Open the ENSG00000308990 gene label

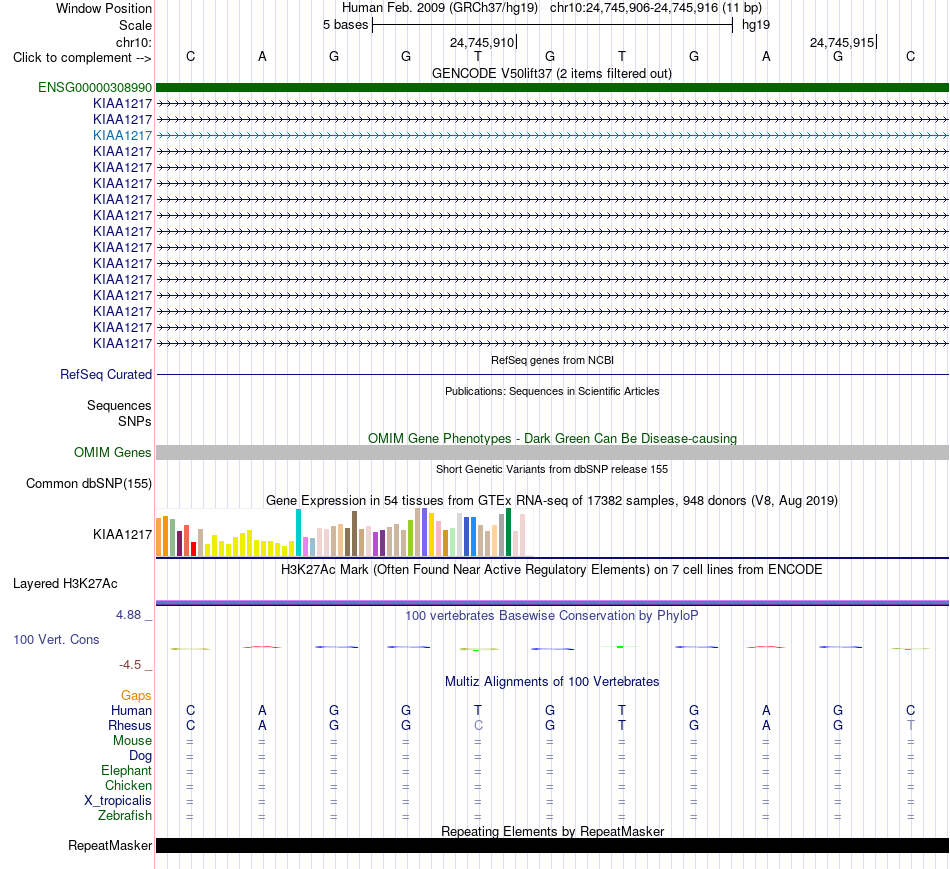95,87
